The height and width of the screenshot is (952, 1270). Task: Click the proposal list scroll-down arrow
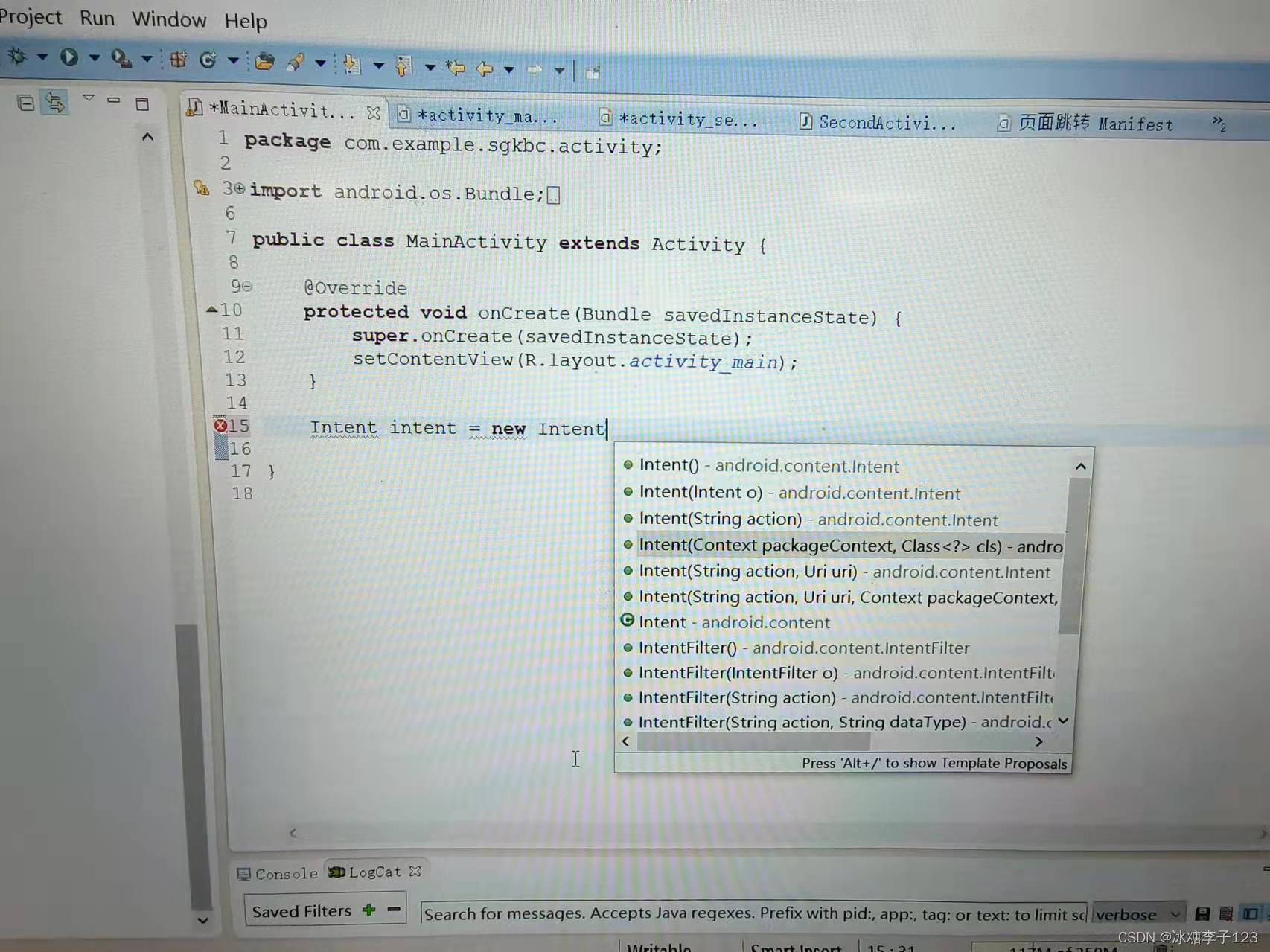[x=1064, y=721]
